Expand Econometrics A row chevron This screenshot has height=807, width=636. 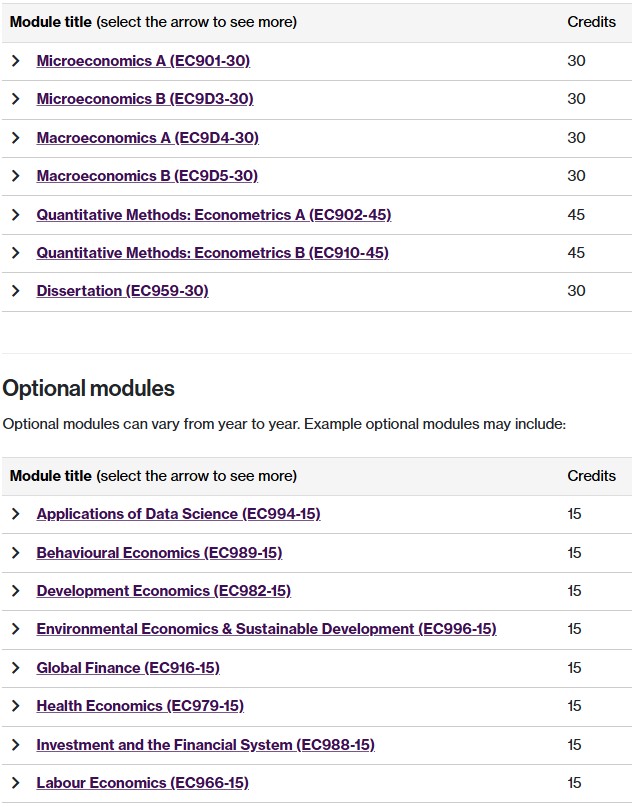[16, 215]
